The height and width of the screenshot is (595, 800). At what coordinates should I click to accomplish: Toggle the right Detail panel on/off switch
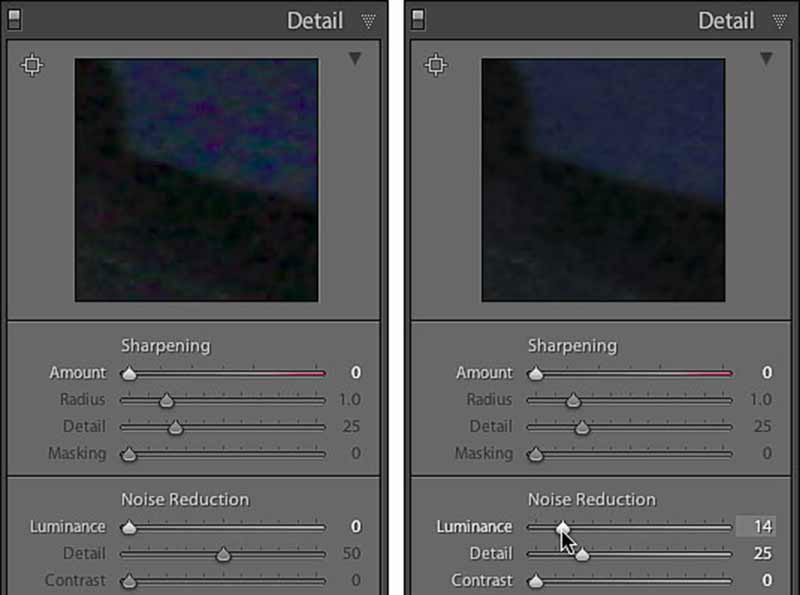[x=418, y=19]
